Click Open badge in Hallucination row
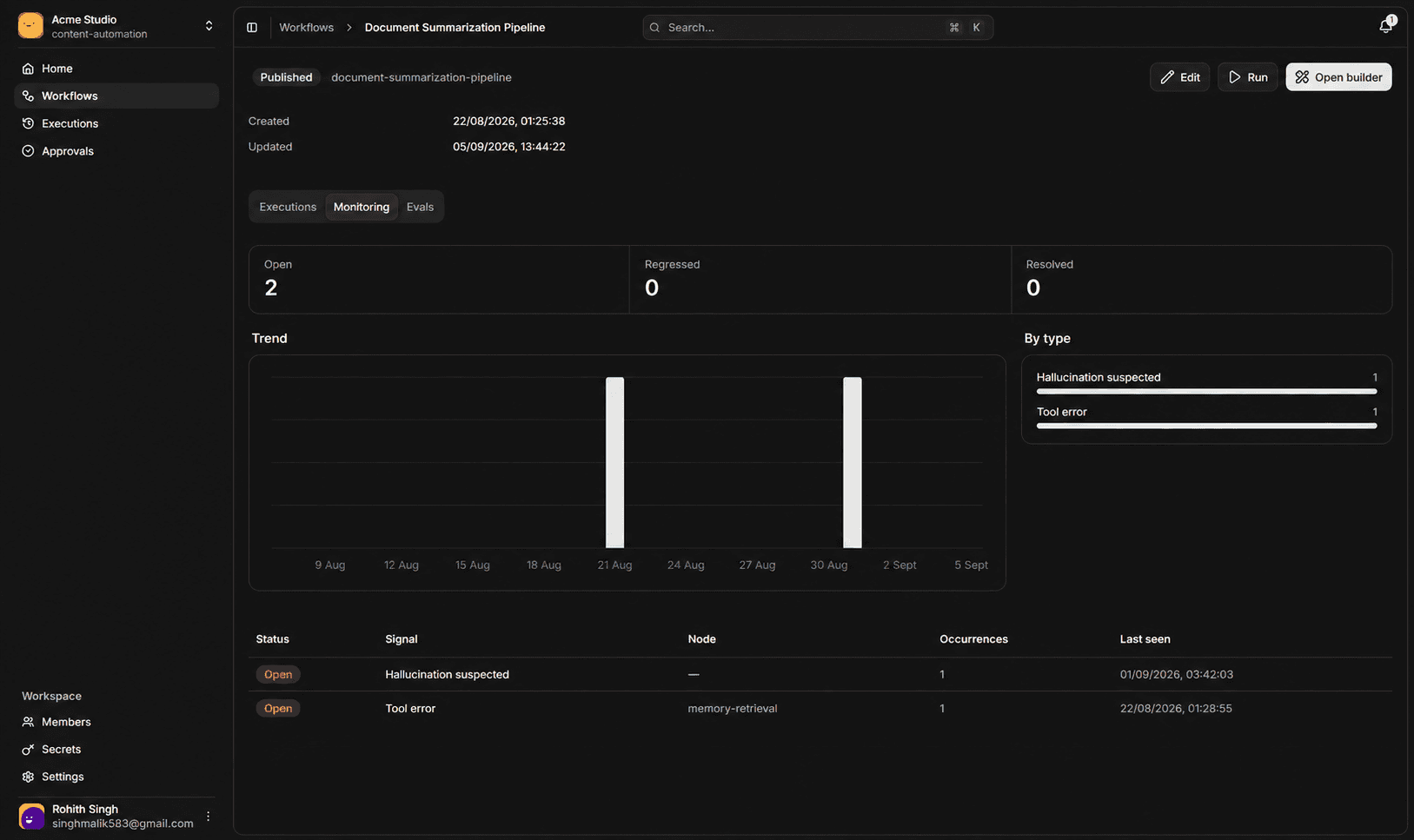The height and width of the screenshot is (840, 1414). point(278,674)
